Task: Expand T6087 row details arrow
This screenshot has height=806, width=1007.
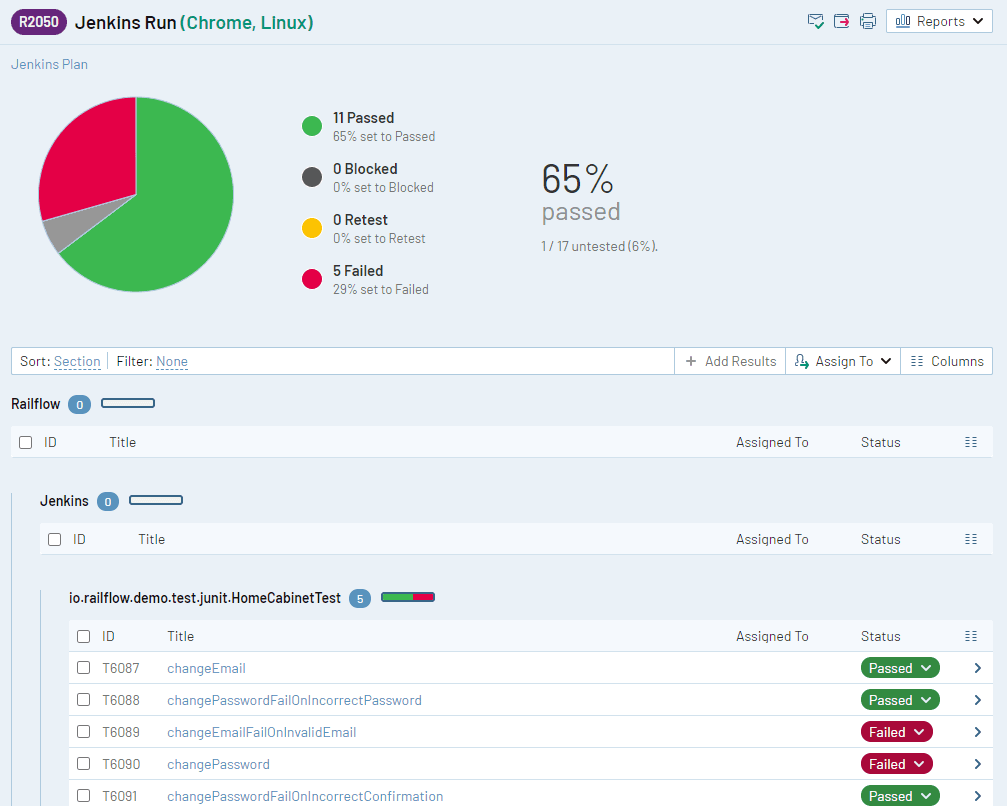Action: (977, 668)
